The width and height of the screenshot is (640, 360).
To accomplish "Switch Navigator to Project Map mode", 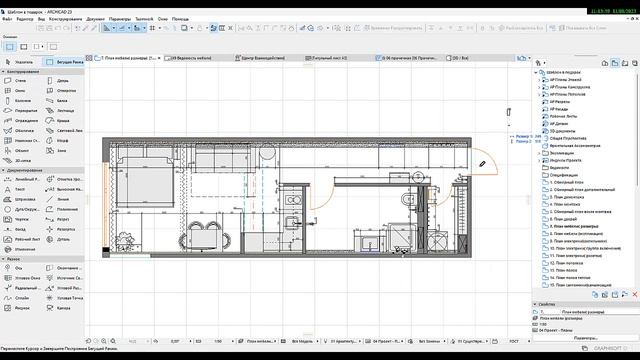I will [x=605, y=63].
